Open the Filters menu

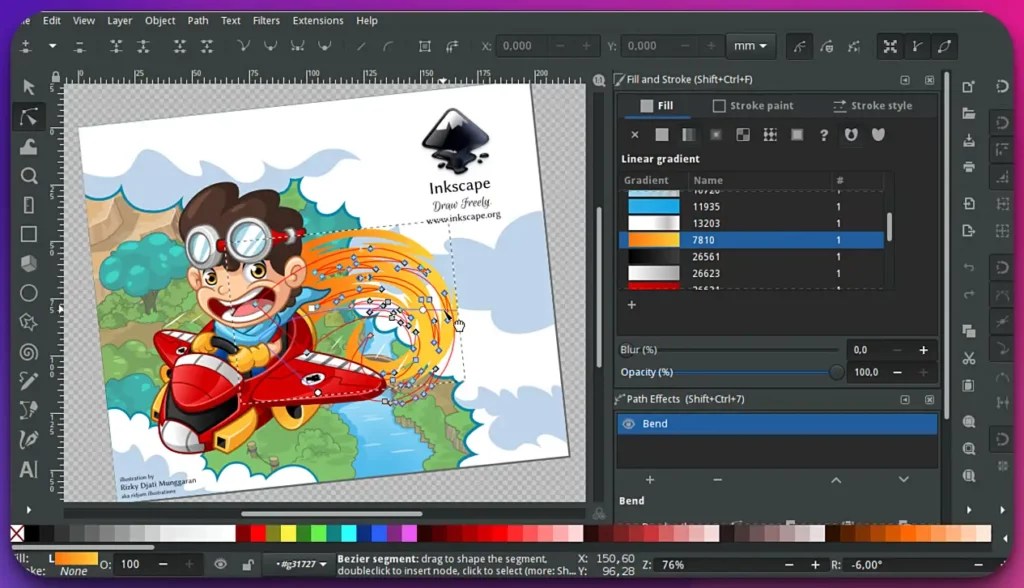(266, 20)
